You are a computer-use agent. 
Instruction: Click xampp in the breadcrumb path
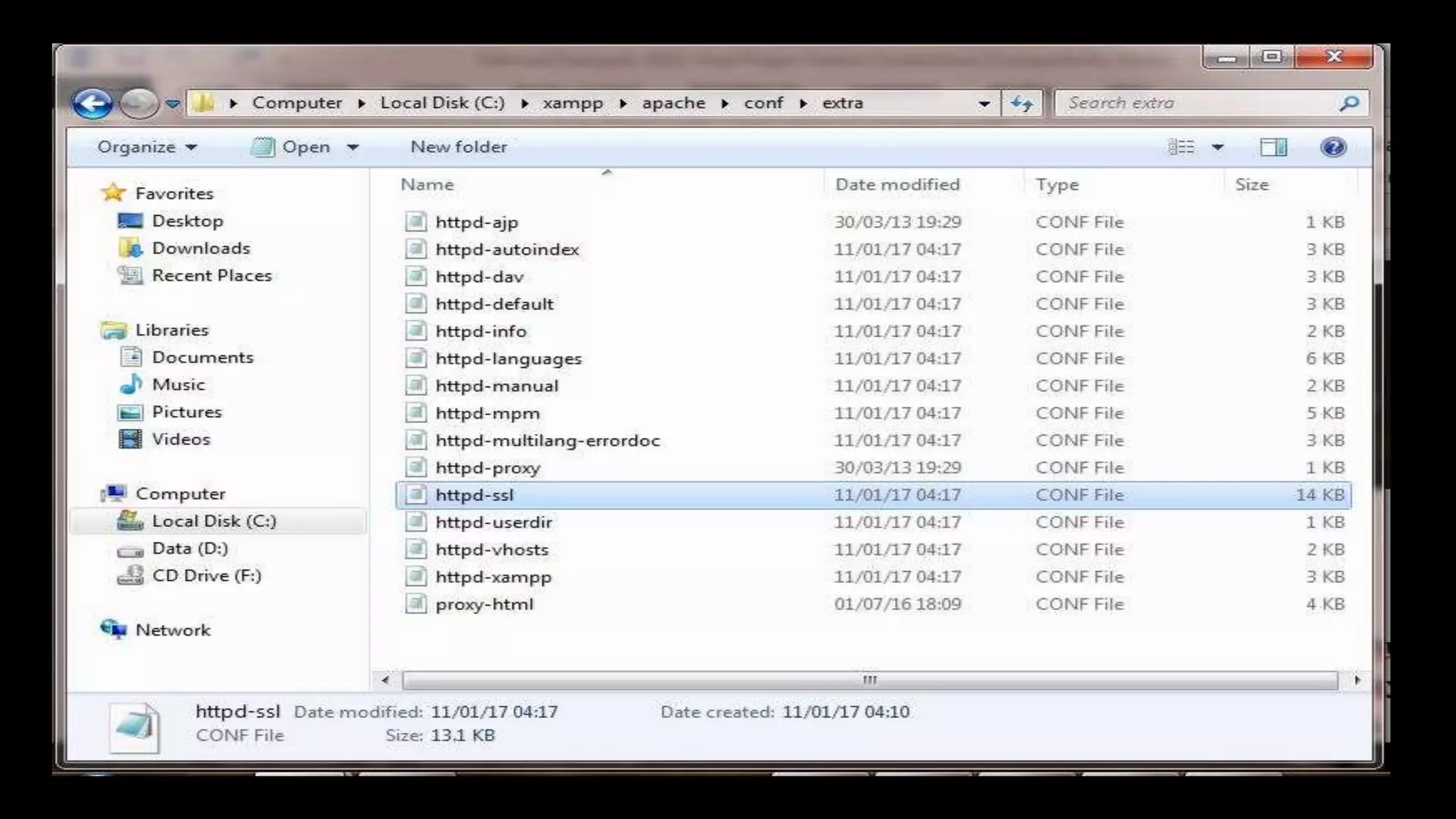572,103
